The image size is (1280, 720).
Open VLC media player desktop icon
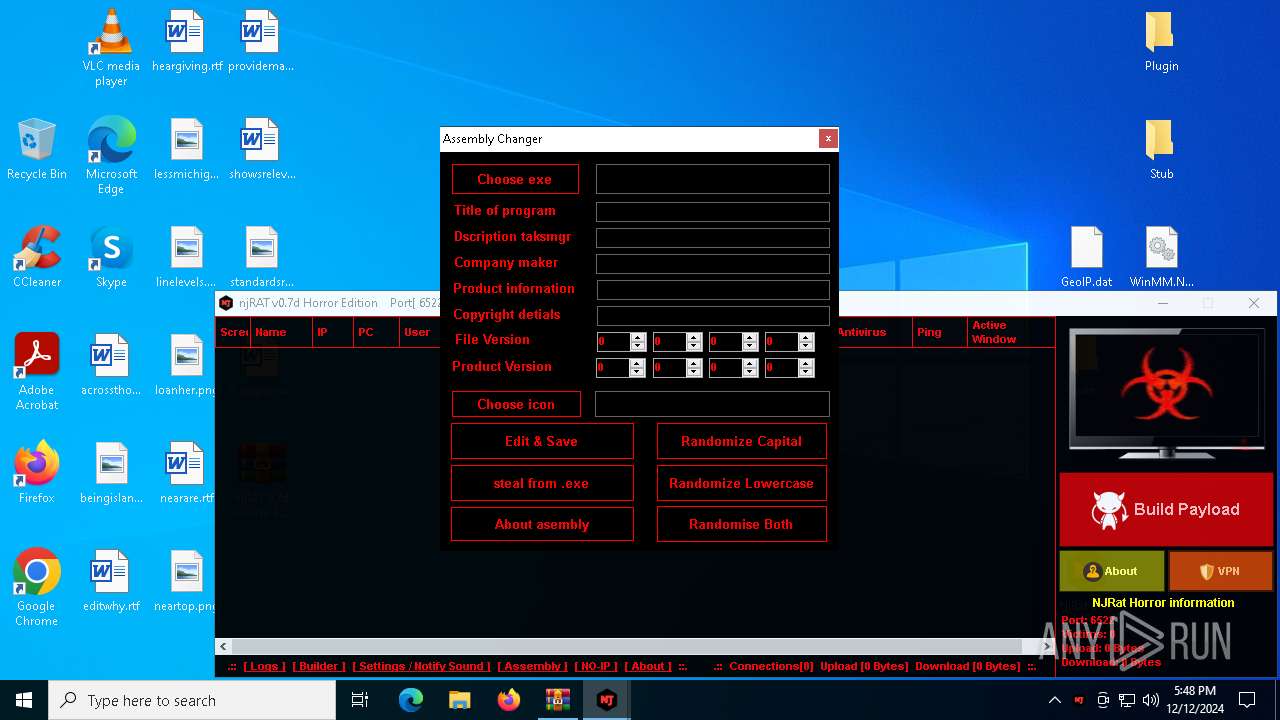(x=111, y=47)
